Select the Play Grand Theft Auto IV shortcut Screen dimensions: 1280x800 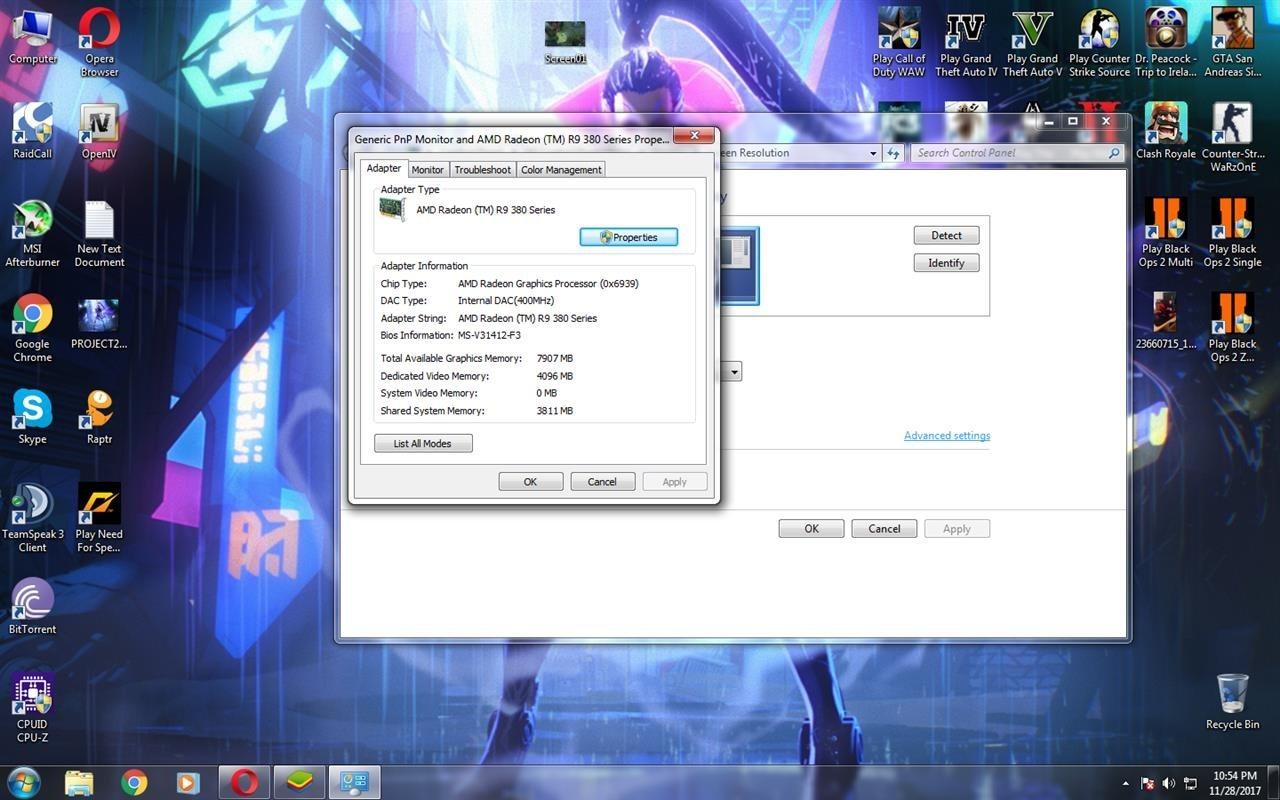966,41
